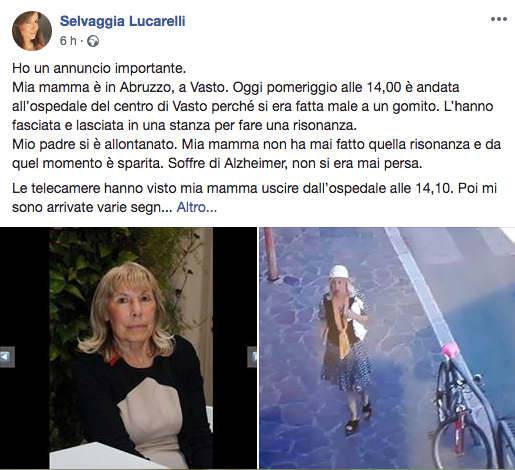Click the pink object on bicycle rail
515x470 pixels.
pyautogui.click(x=449, y=350)
